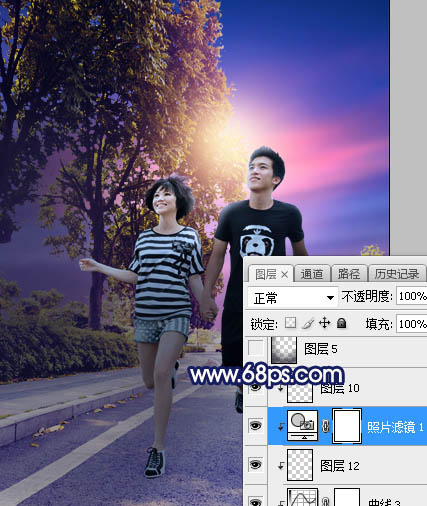Screen dimensions: 427x506
Task: Click the lock image pixels brush icon
Action: pyautogui.click(x=308, y=323)
